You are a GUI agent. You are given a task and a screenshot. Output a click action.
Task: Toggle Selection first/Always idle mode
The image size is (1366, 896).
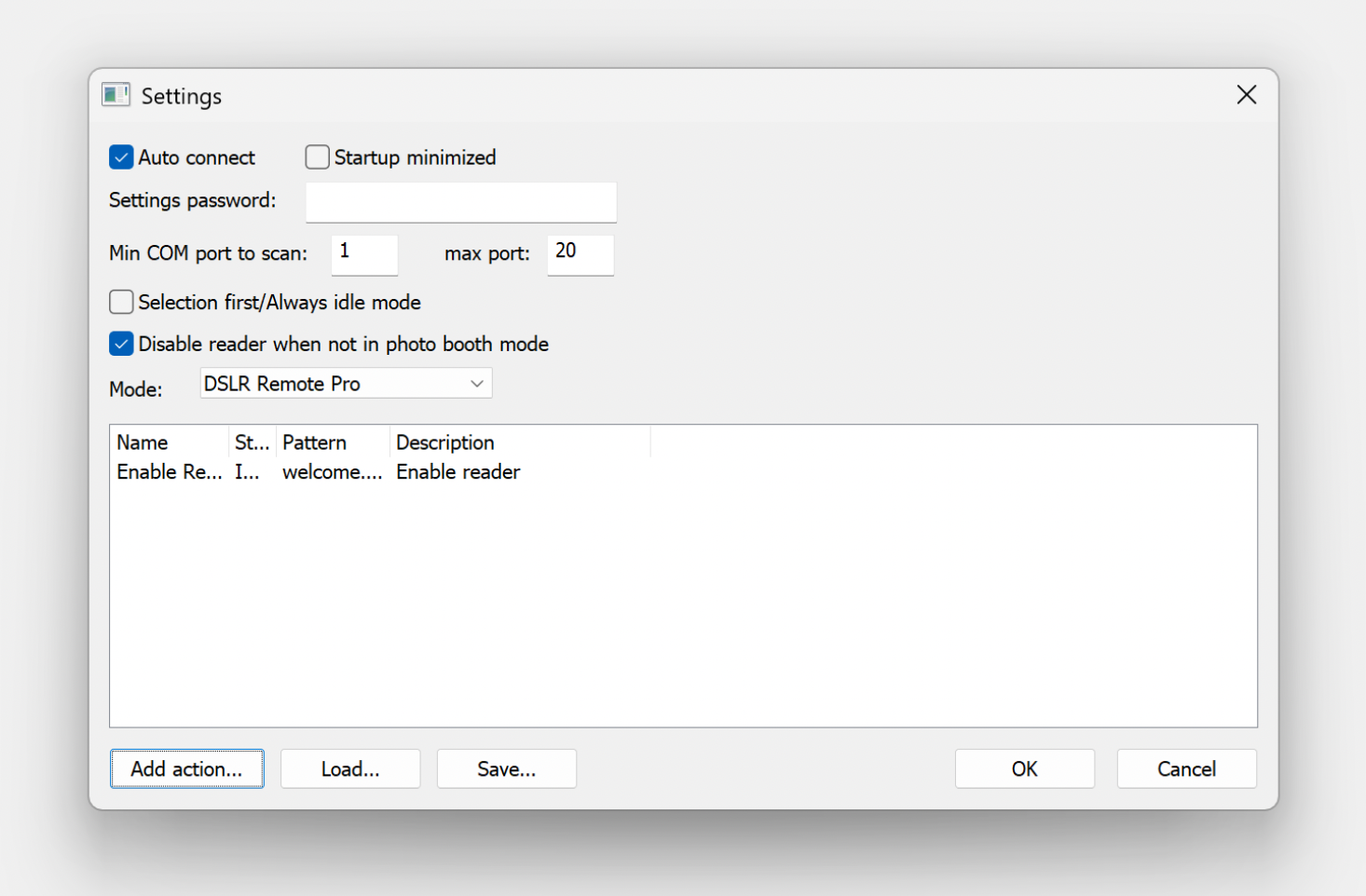pyautogui.click(x=122, y=302)
